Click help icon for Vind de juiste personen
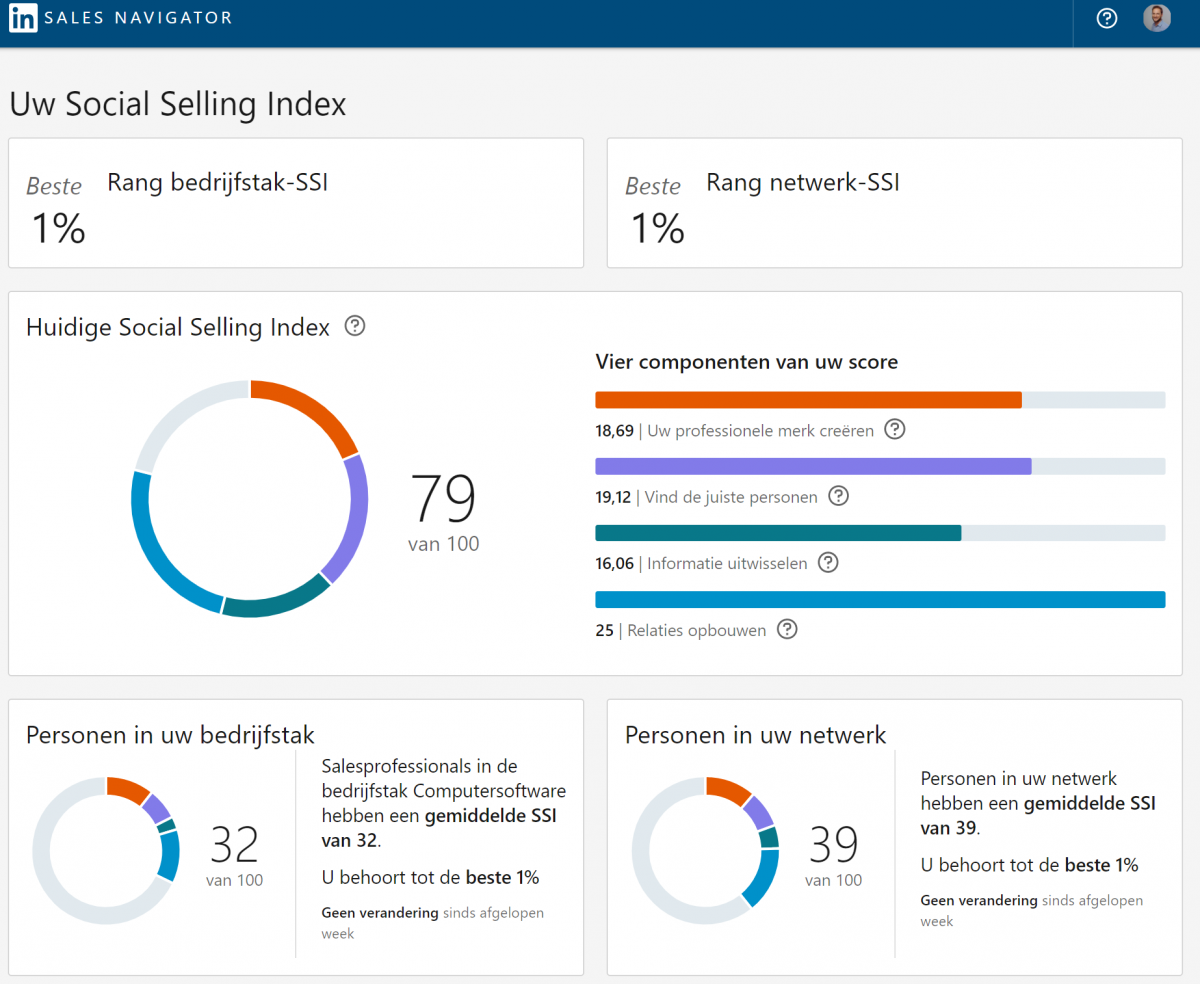 [x=839, y=496]
